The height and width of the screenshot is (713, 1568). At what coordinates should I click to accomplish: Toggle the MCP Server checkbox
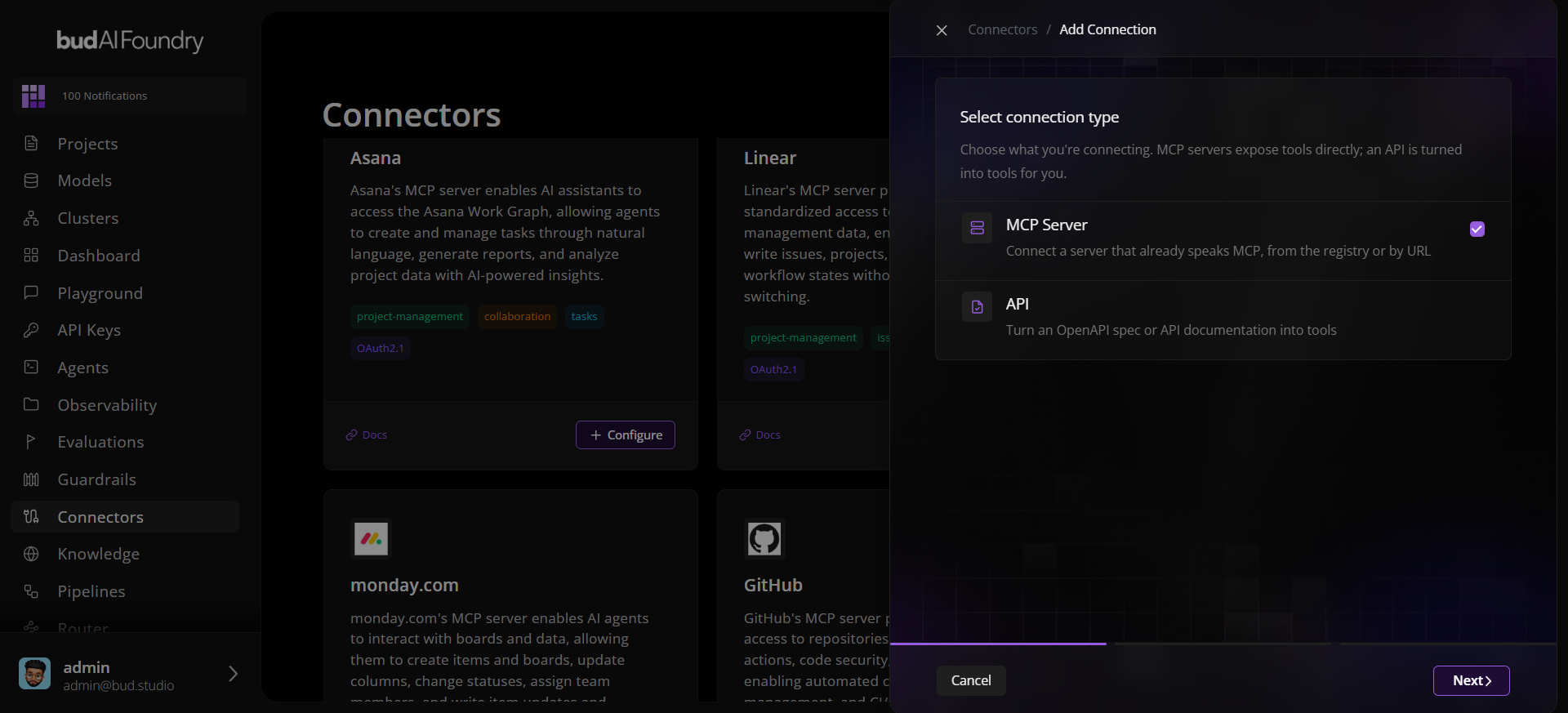click(1477, 229)
